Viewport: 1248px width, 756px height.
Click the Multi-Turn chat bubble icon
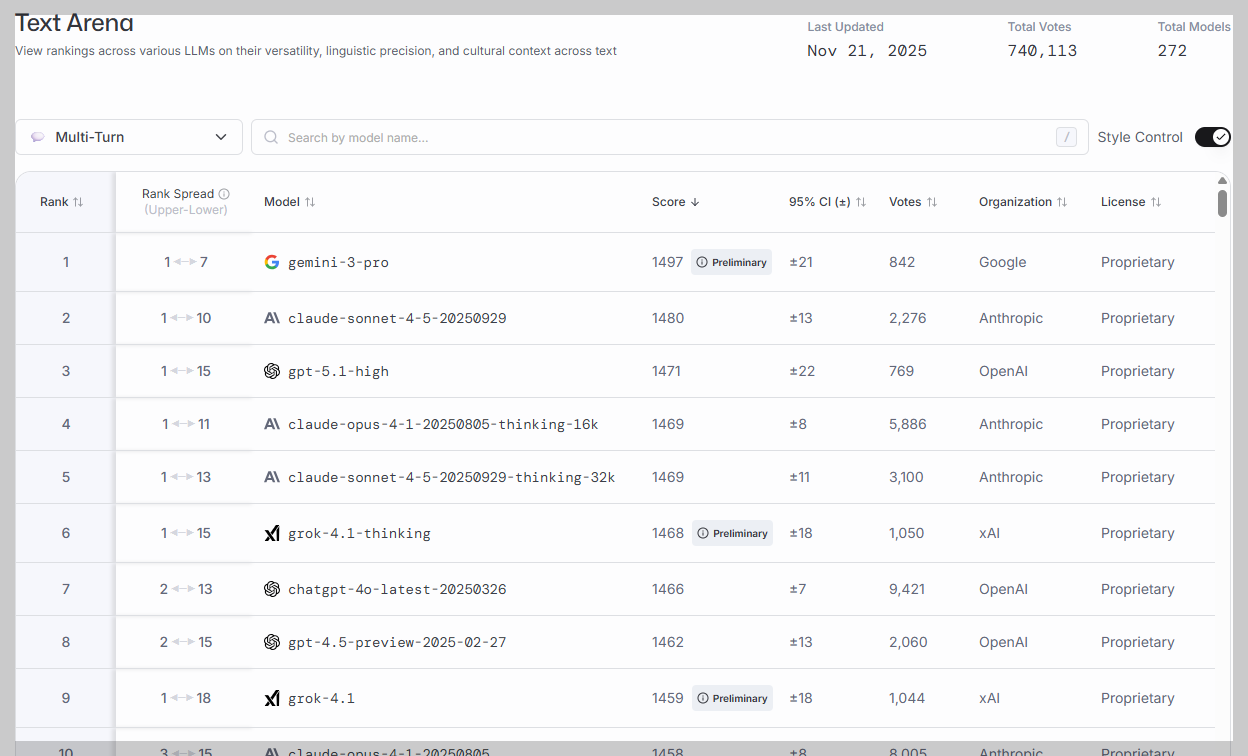tap(38, 137)
